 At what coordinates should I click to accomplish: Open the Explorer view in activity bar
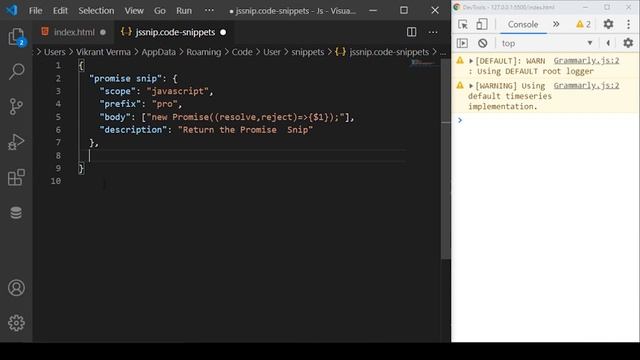(16, 37)
